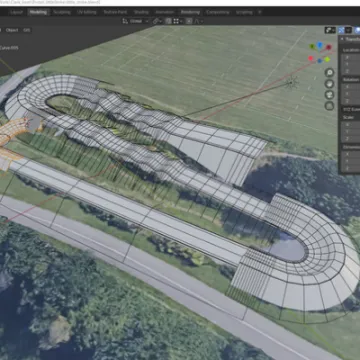Open proportional editing falloff dropdown
Screen dimensions: 360x360
coord(198,21)
